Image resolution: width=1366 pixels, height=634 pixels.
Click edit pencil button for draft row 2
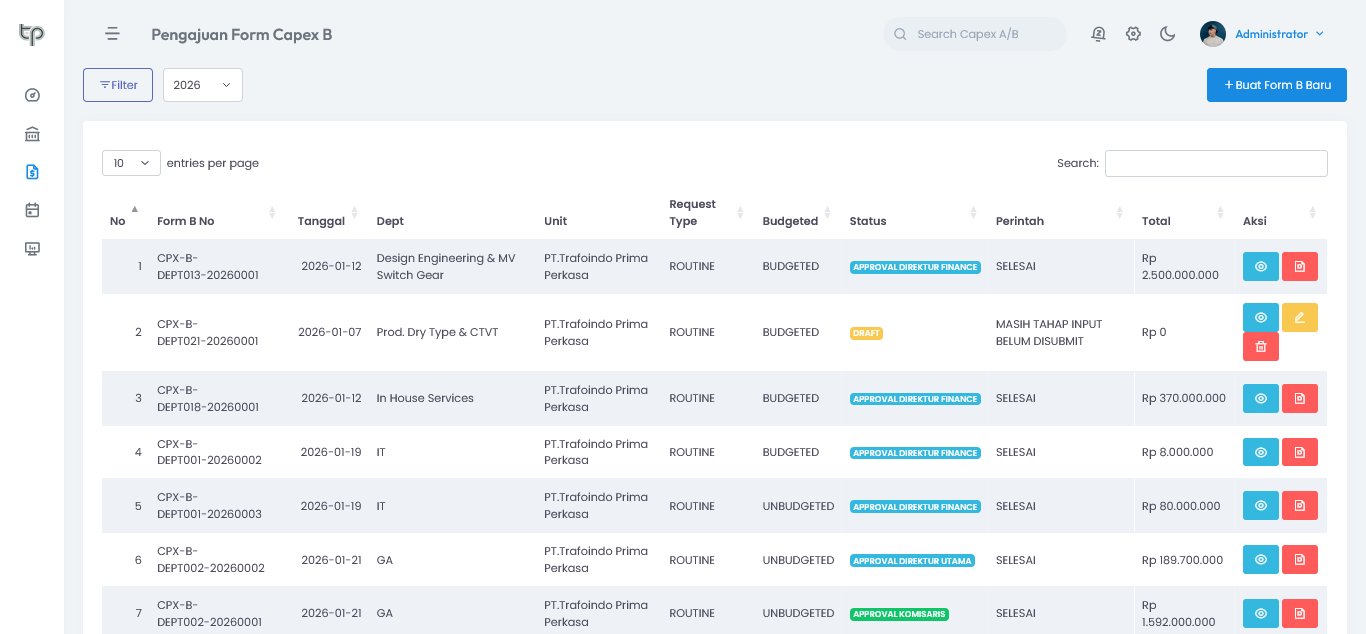point(1299,317)
